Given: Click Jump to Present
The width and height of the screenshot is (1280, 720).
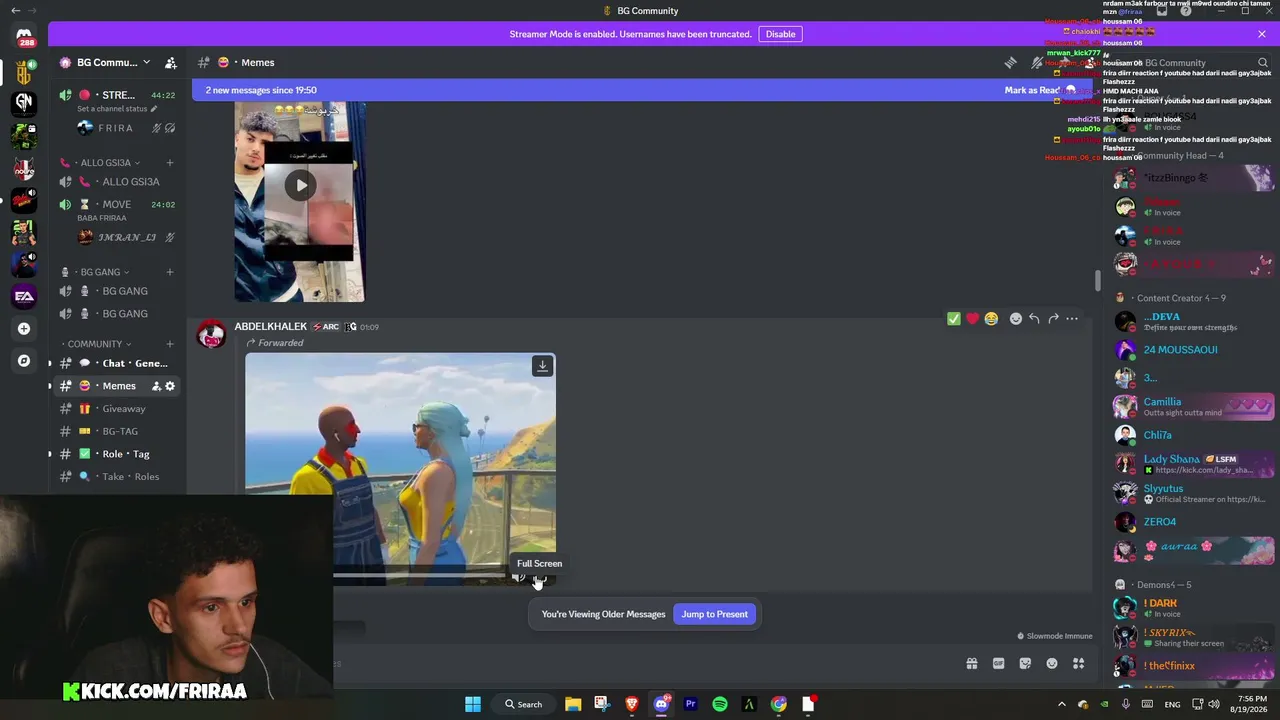Looking at the screenshot, I should pyautogui.click(x=714, y=614).
